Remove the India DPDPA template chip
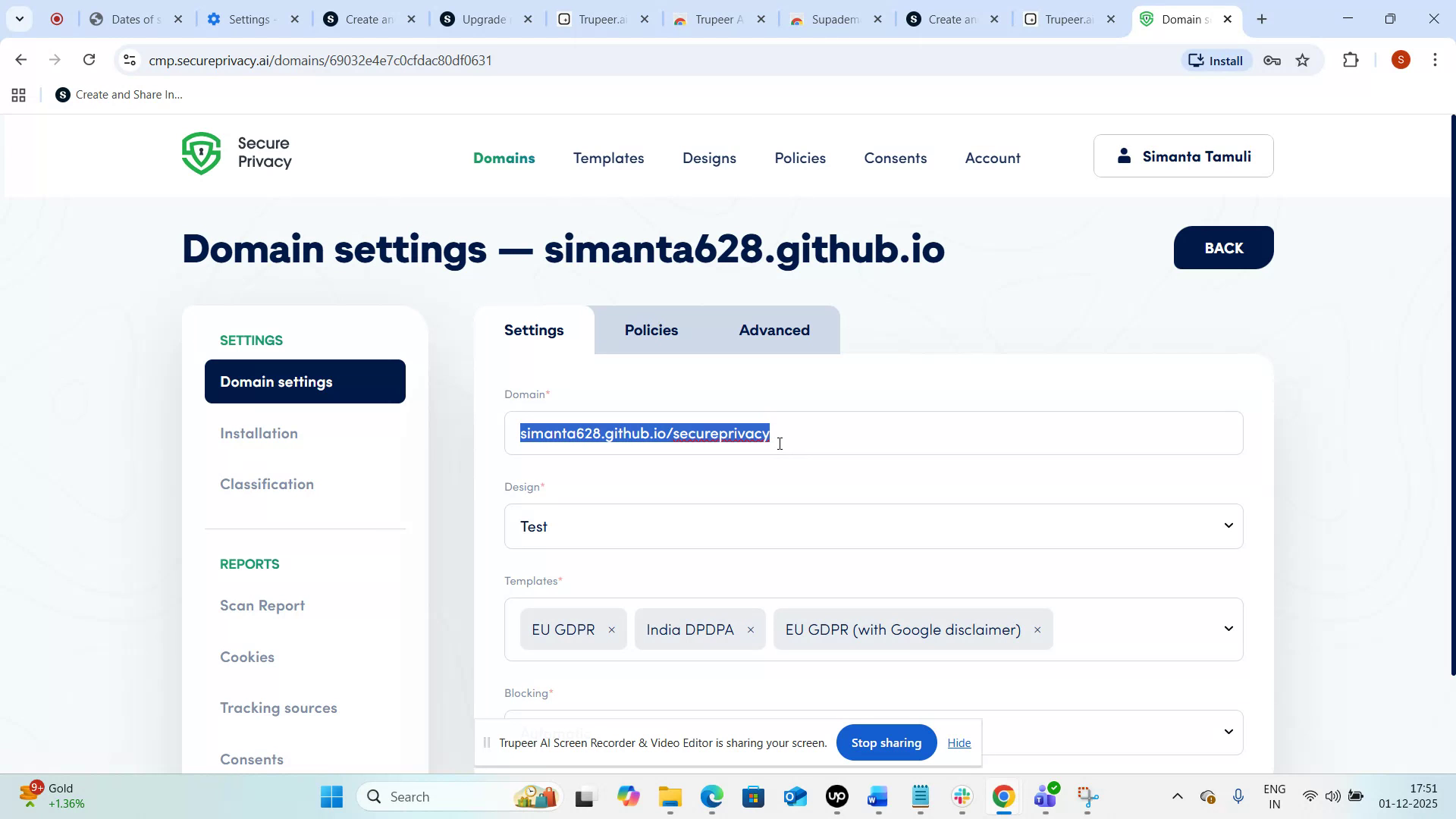 pos(751,629)
